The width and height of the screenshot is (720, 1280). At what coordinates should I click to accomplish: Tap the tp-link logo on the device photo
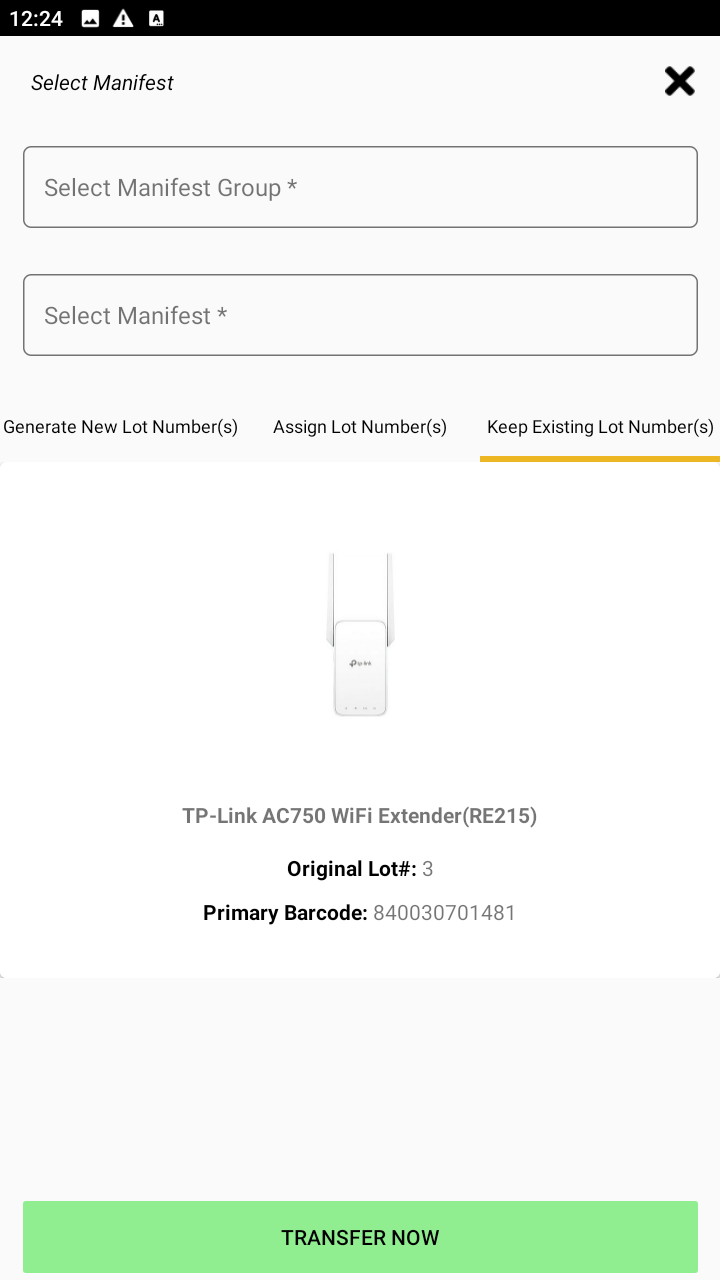point(360,663)
